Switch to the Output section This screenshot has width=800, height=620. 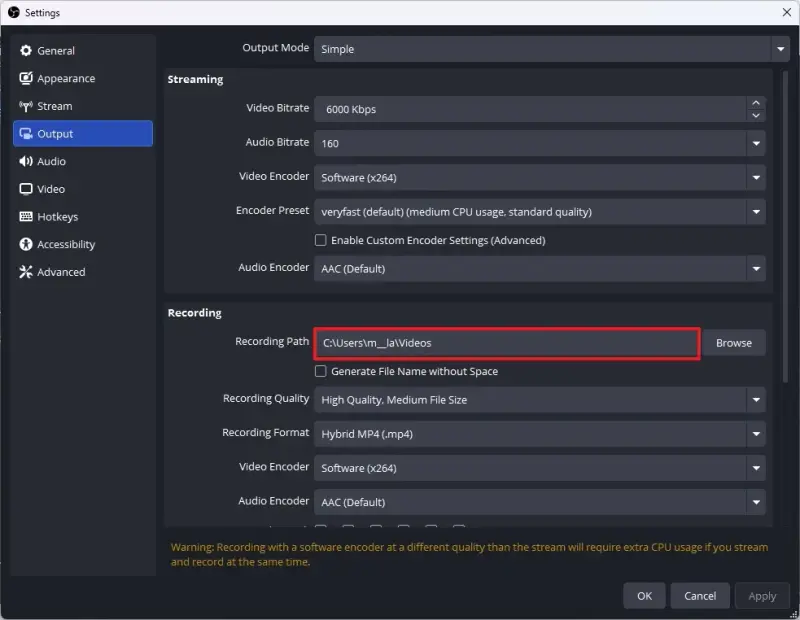click(54, 133)
